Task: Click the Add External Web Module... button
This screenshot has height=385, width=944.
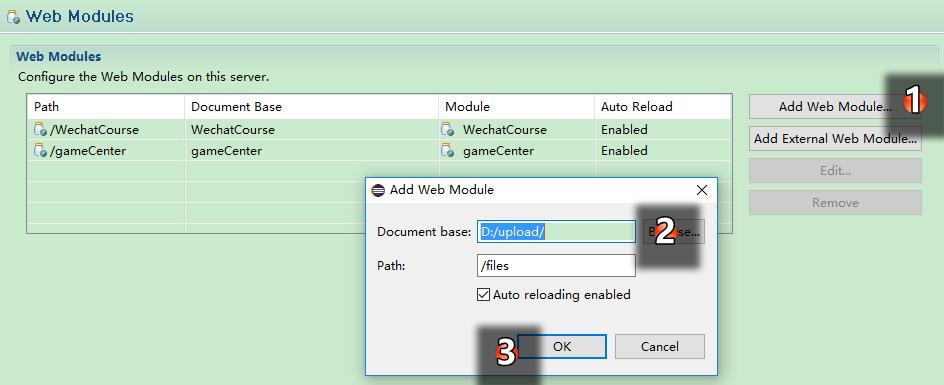Action: pos(835,139)
